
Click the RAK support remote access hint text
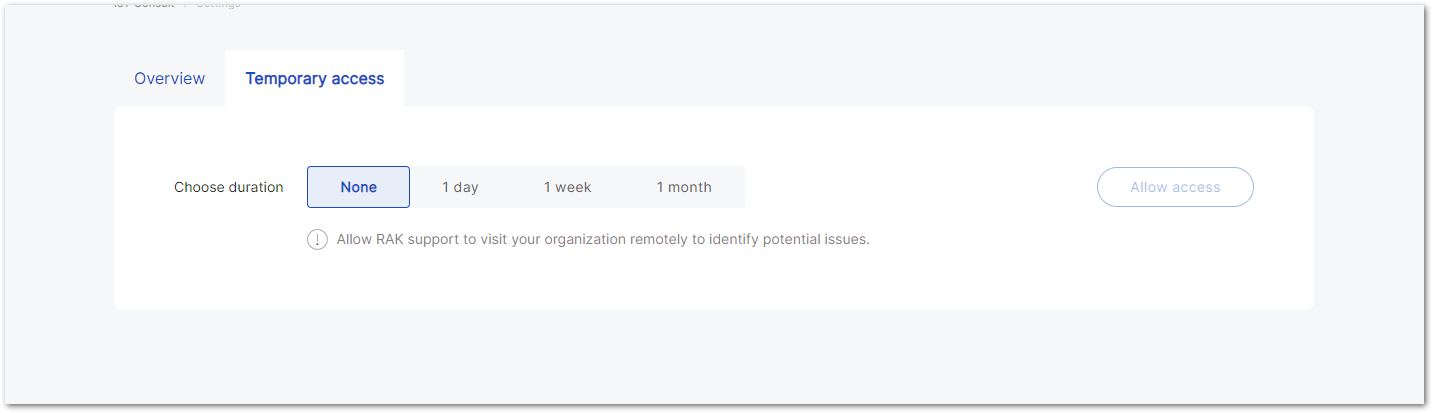pos(603,240)
